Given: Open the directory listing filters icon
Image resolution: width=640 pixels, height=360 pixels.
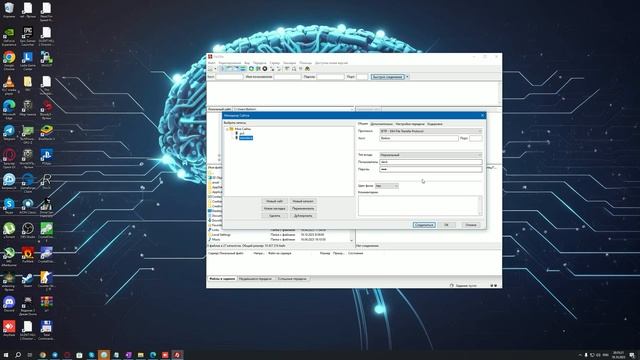Looking at the screenshot, I should click(287, 69).
